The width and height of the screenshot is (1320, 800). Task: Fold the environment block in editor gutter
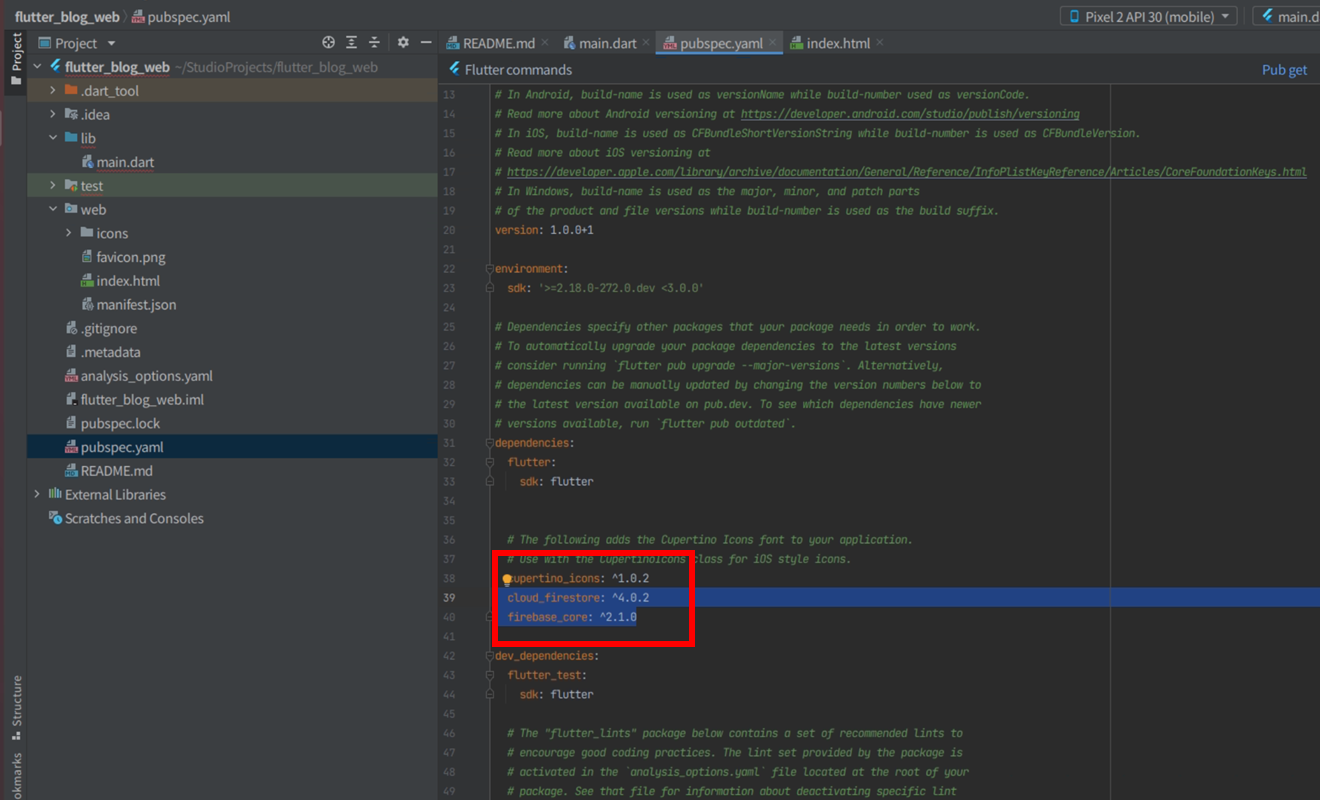pyautogui.click(x=489, y=269)
